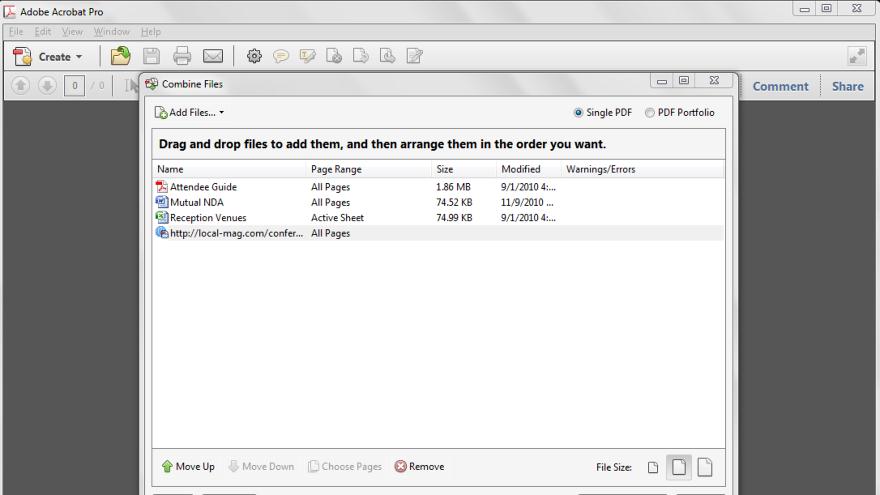Click the page-with-arrow export icon

coord(360,56)
